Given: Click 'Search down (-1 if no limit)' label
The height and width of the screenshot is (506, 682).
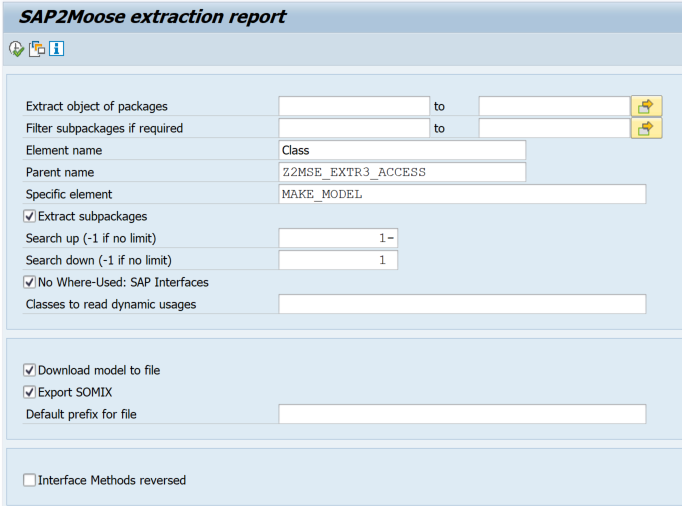Looking at the screenshot, I should coord(99,260).
